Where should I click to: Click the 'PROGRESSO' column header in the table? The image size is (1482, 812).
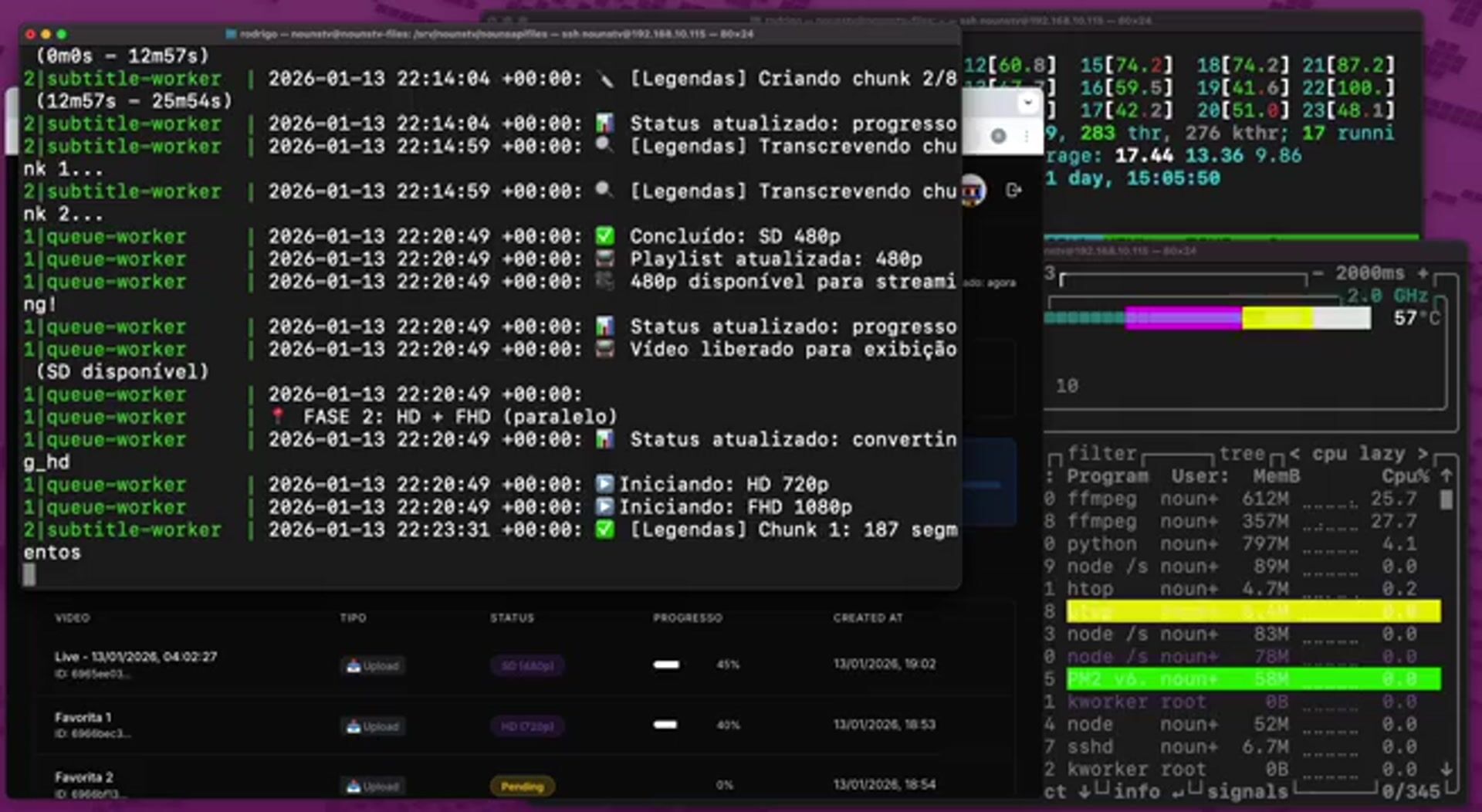coord(688,617)
